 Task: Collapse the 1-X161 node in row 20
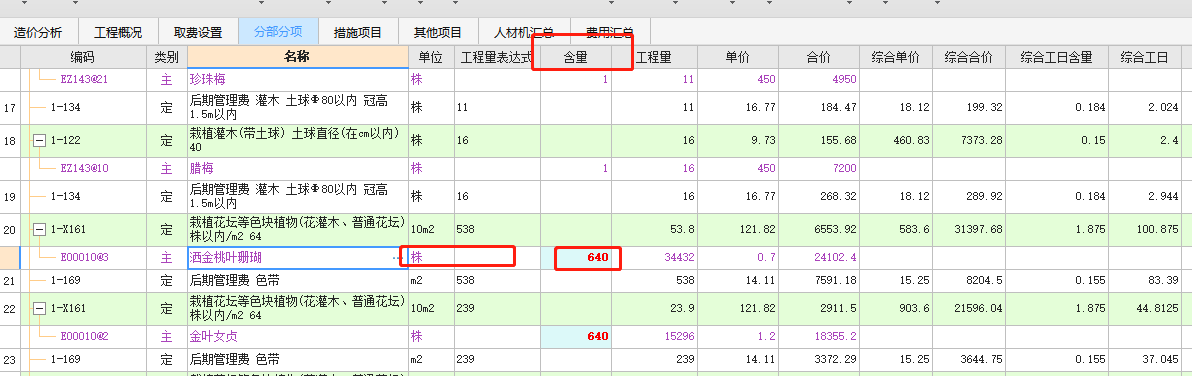40,230
